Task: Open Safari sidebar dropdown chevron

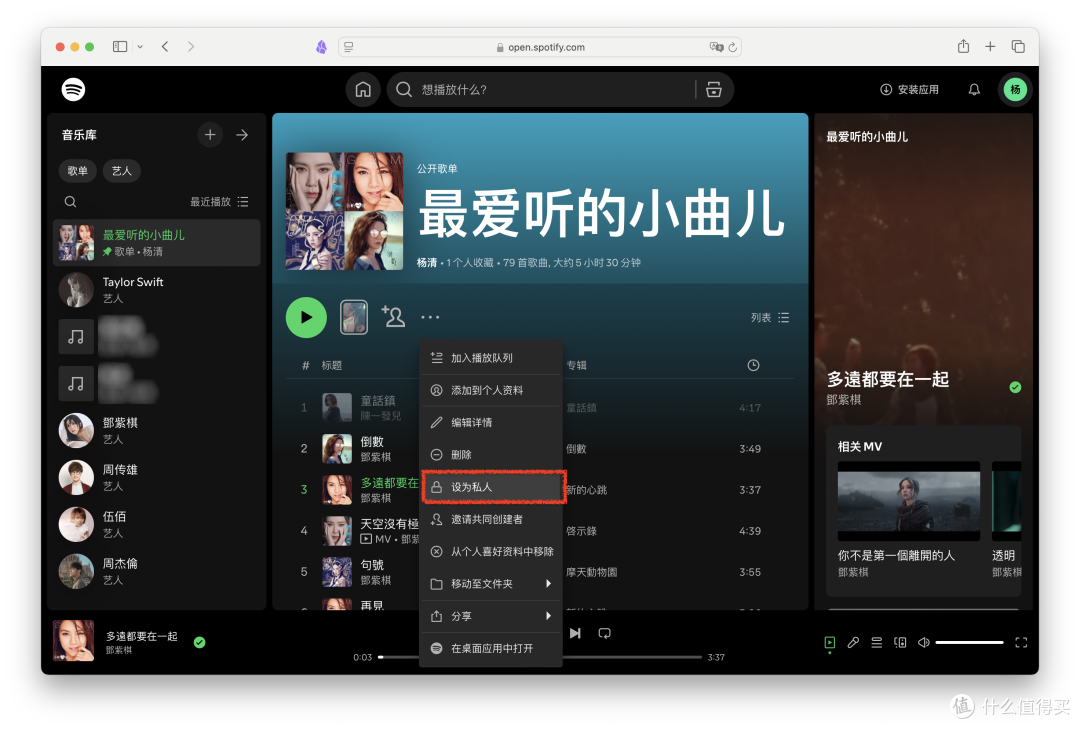Action: (x=140, y=46)
